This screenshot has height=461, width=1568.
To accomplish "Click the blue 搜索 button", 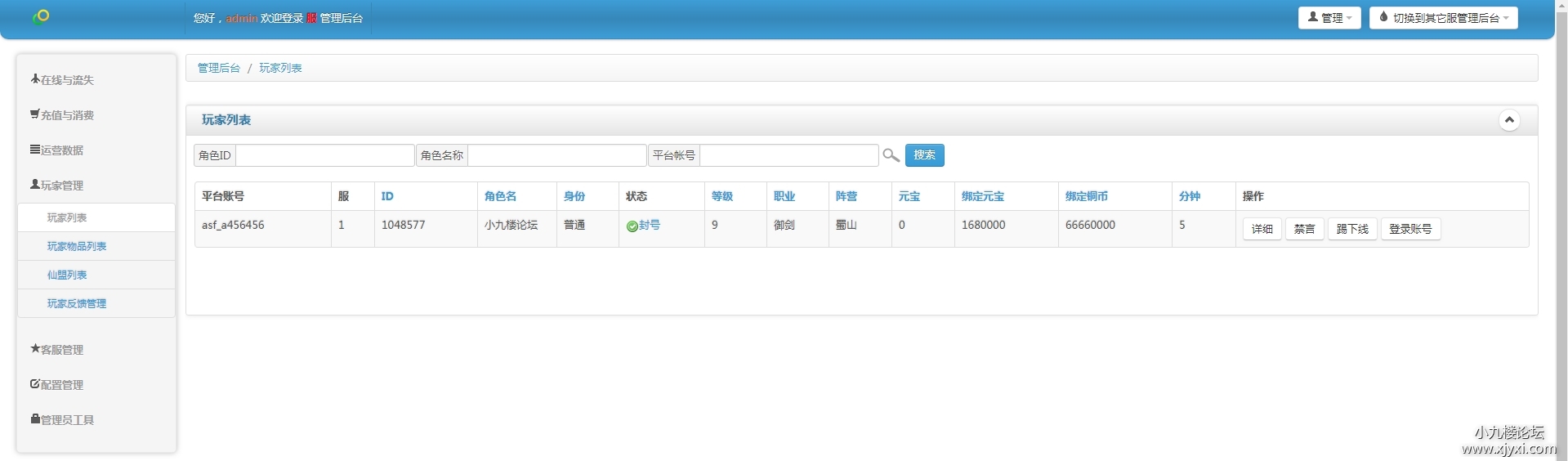I will click(924, 155).
